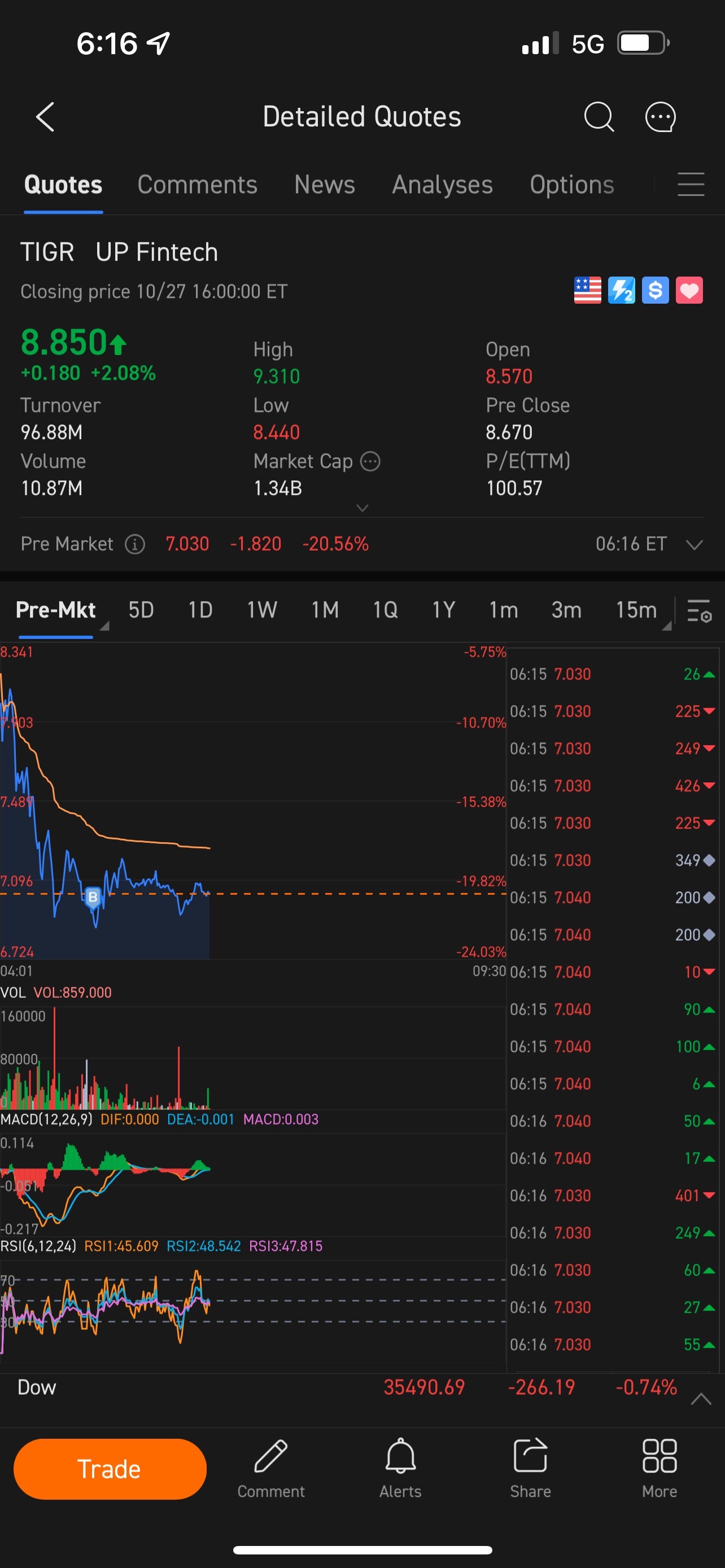Open the News tab
725x1568 pixels.
click(x=325, y=185)
